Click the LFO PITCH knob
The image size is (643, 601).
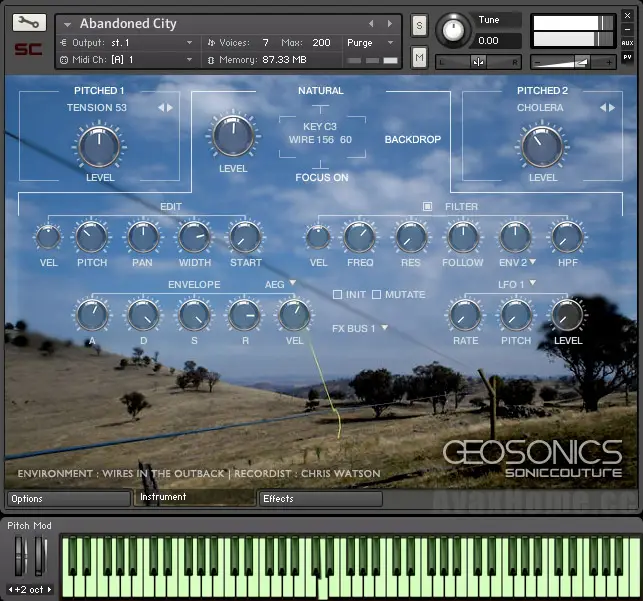click(x=516, y=315)
